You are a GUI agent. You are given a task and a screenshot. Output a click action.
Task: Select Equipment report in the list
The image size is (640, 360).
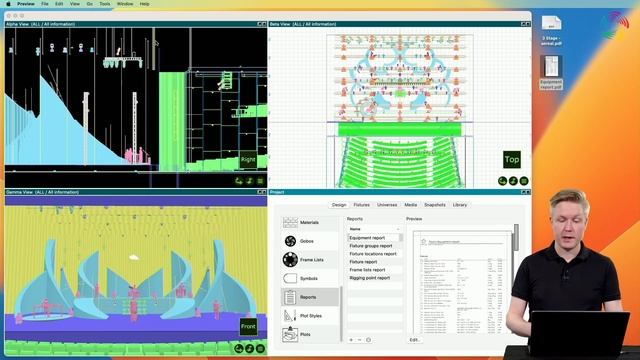pyautogui.click(x=373, y=238)
